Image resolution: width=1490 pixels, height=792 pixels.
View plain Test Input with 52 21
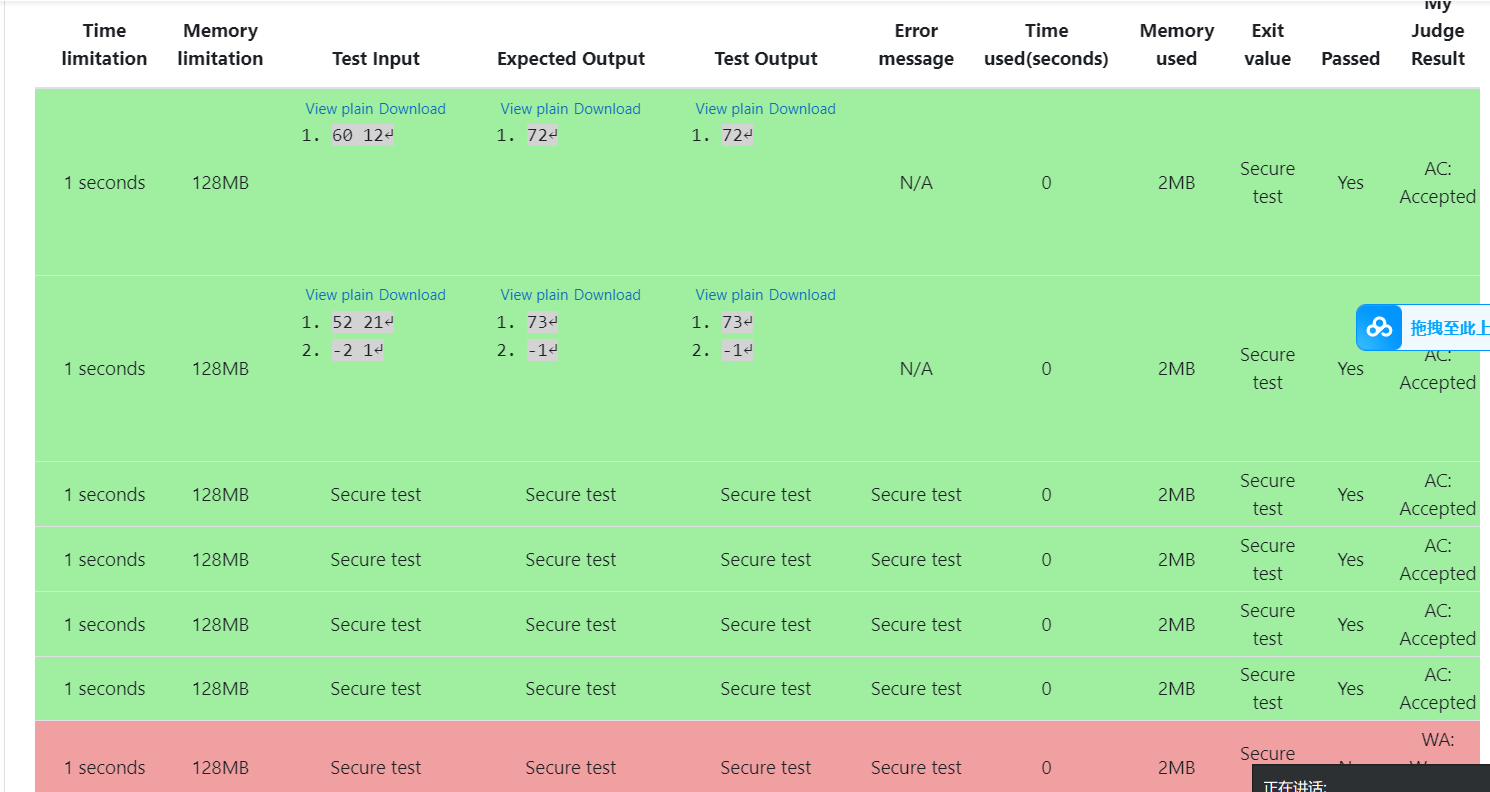coord(339,295)
